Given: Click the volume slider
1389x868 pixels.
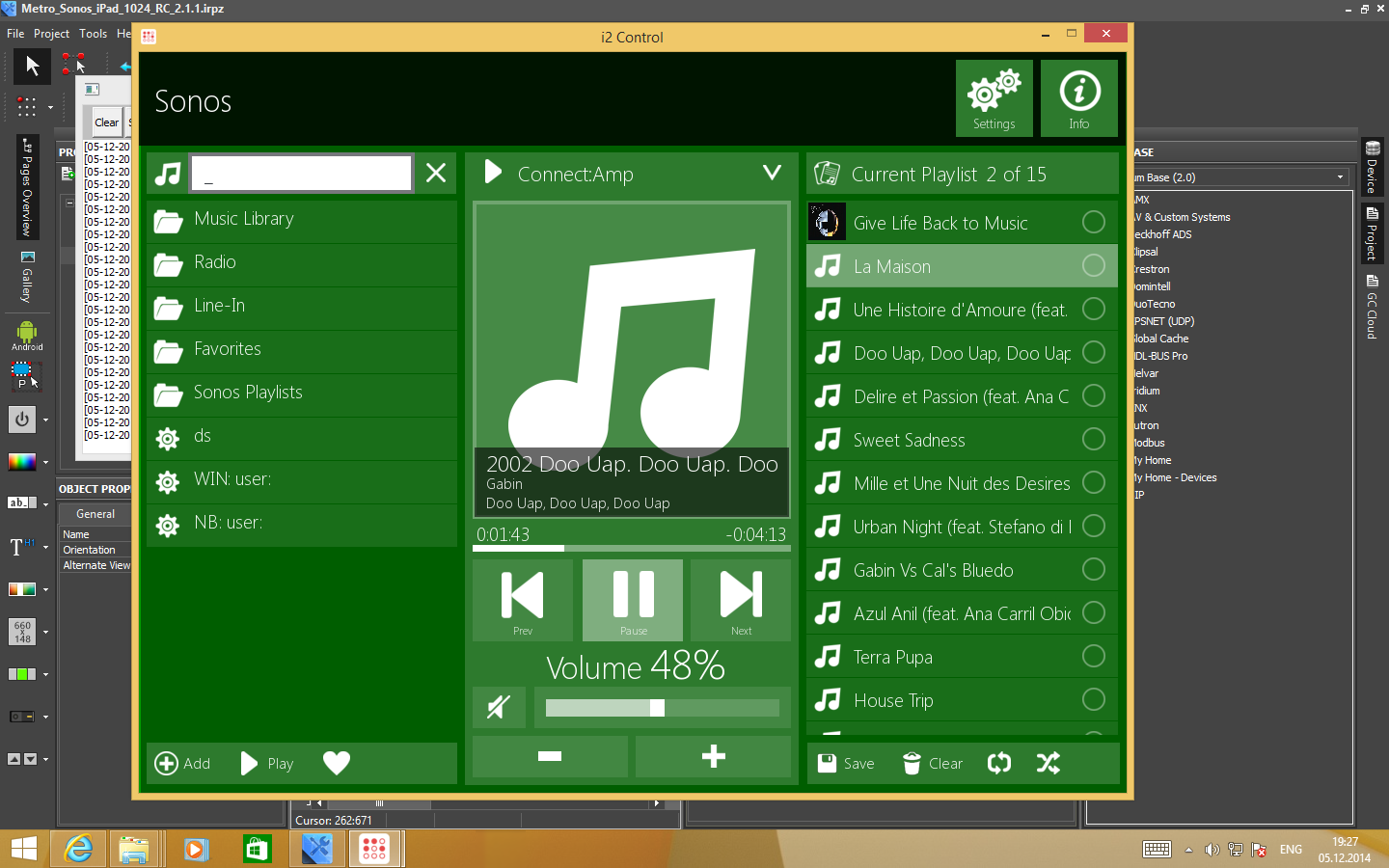Looking at the screenshot, I should tap(663, 708).
